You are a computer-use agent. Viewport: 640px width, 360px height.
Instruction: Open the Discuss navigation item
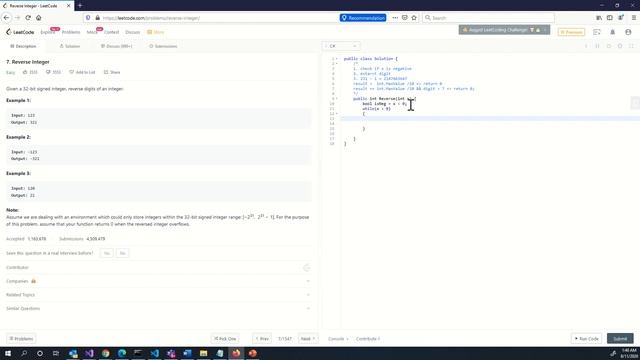pyautogui.click(x=133, y=32)
